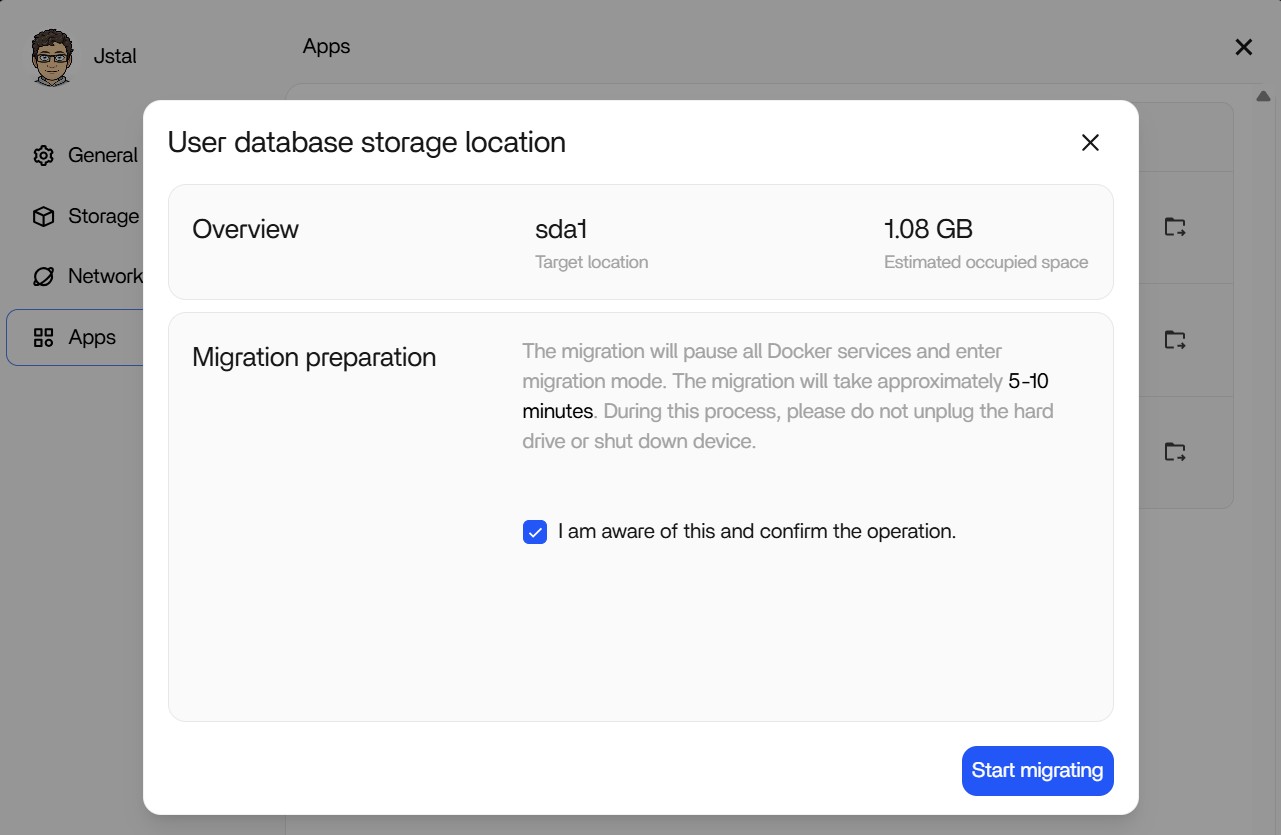Select the Apps sidebar item
The image size is (1281, 835).
pos(92,338)
